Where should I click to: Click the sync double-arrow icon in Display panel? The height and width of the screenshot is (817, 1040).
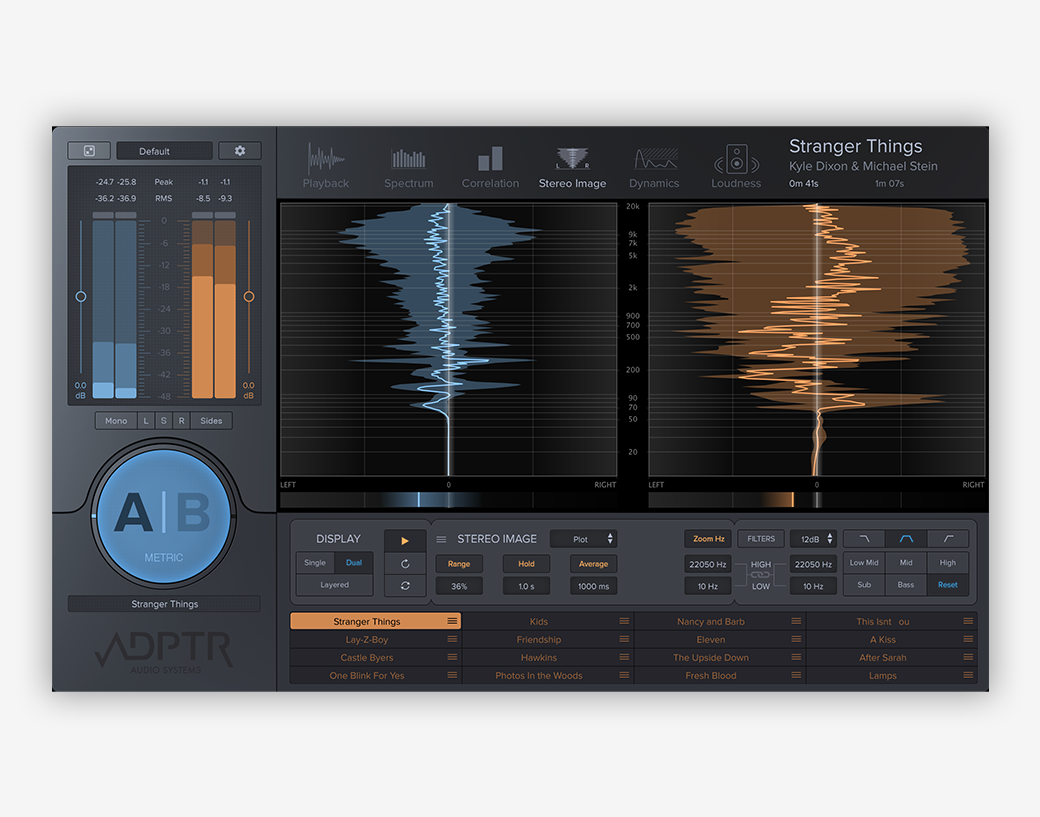pos(405,586)
